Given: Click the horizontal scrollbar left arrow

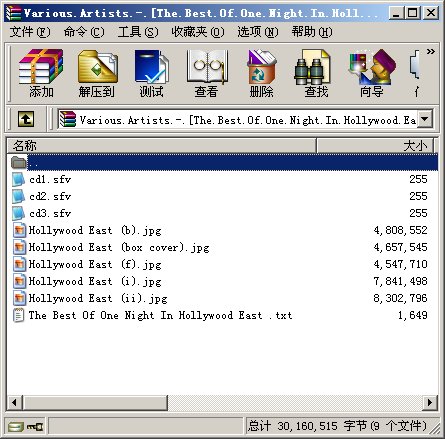Looking at the screenshot, I should (15, 403).
